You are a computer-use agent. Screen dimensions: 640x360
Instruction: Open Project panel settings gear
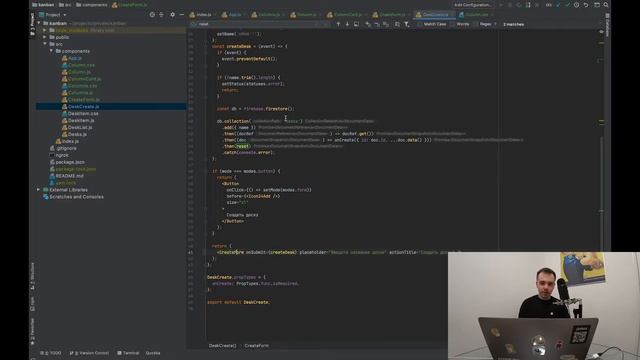coord(172,15)
